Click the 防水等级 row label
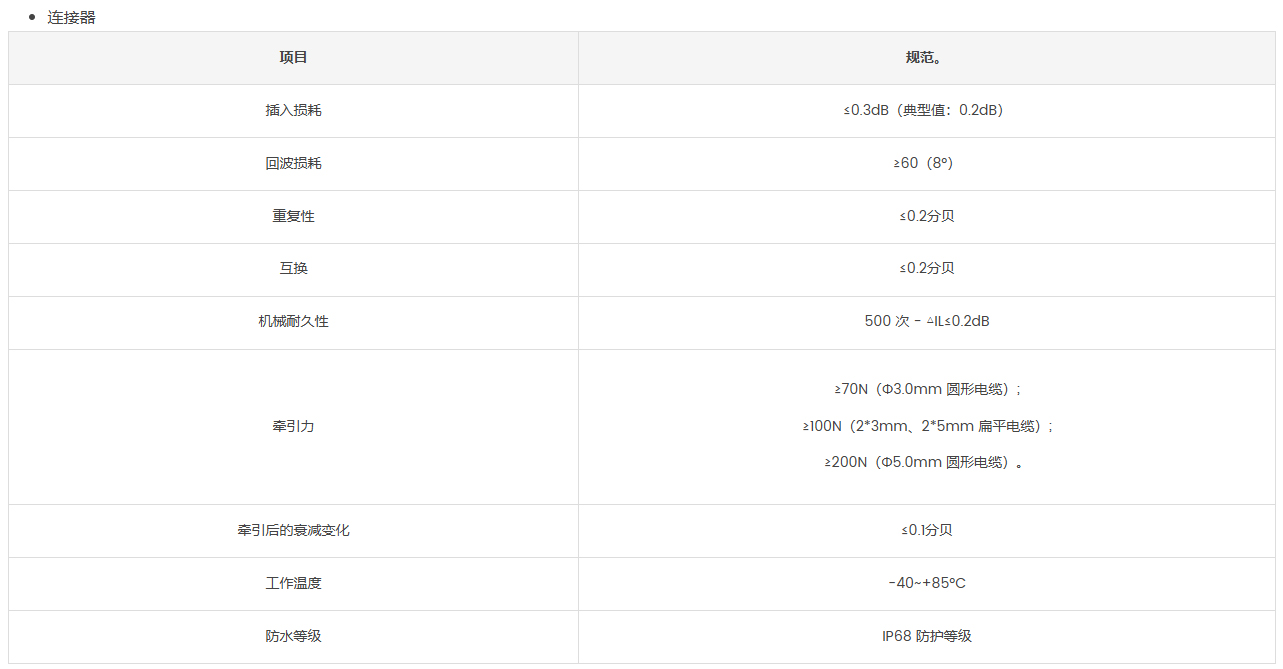Viewport: 1283px width, 669px height. (x=293, y=637)
